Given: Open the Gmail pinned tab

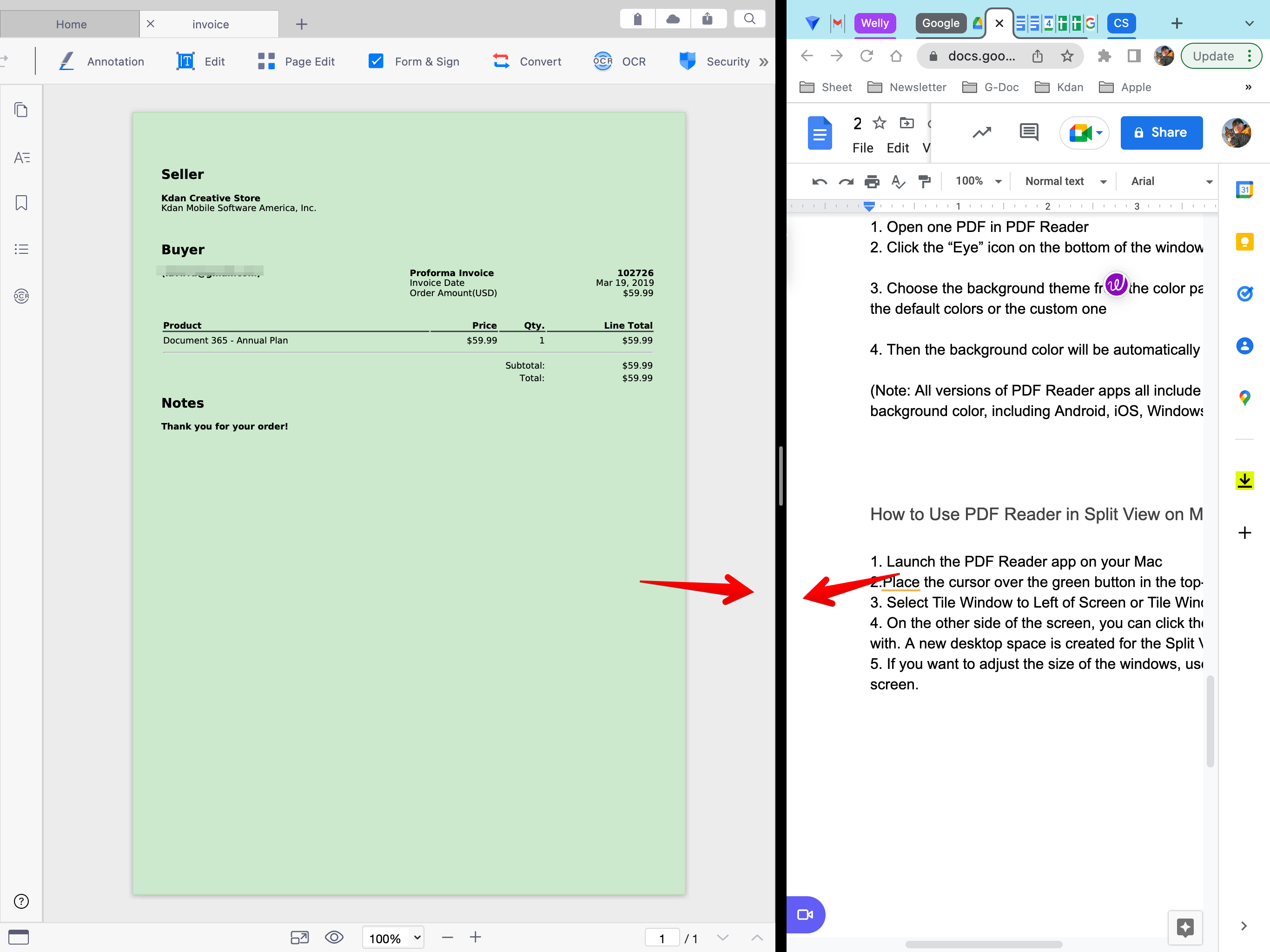Looking at the screenshot, I should (x=838, y=23).
